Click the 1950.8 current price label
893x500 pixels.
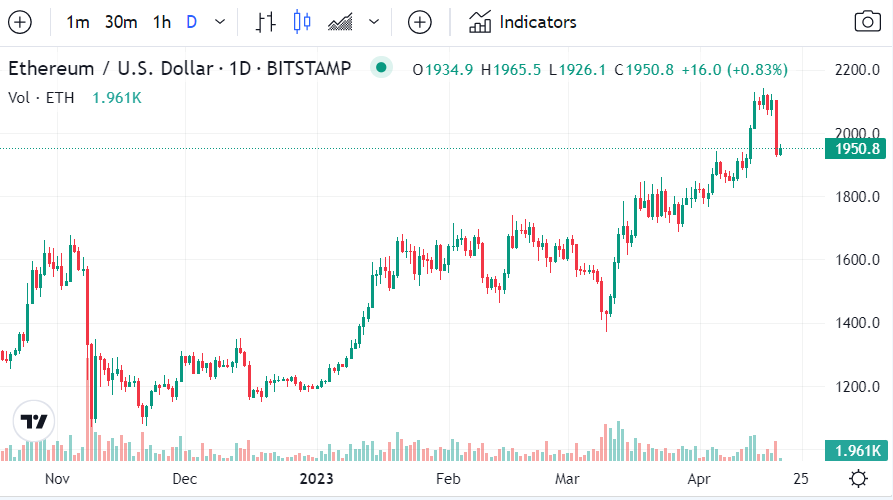(x=855, y=149)
